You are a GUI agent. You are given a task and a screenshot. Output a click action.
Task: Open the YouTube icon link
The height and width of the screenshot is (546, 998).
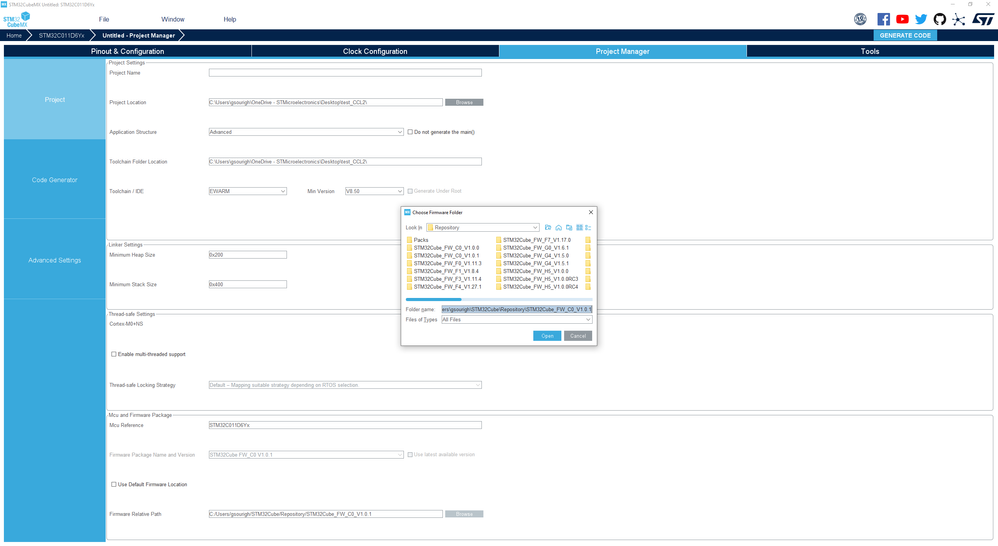click(x=902, y=19)
